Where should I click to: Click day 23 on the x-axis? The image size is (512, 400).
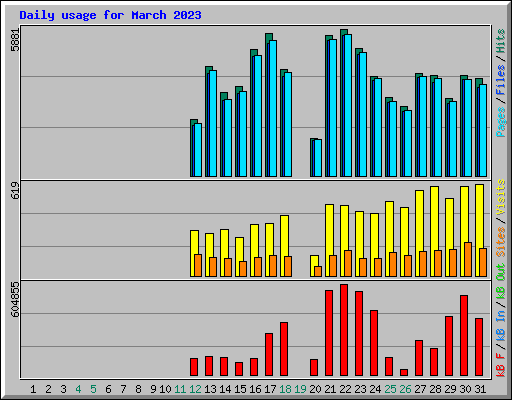click(x=360, y=389)
